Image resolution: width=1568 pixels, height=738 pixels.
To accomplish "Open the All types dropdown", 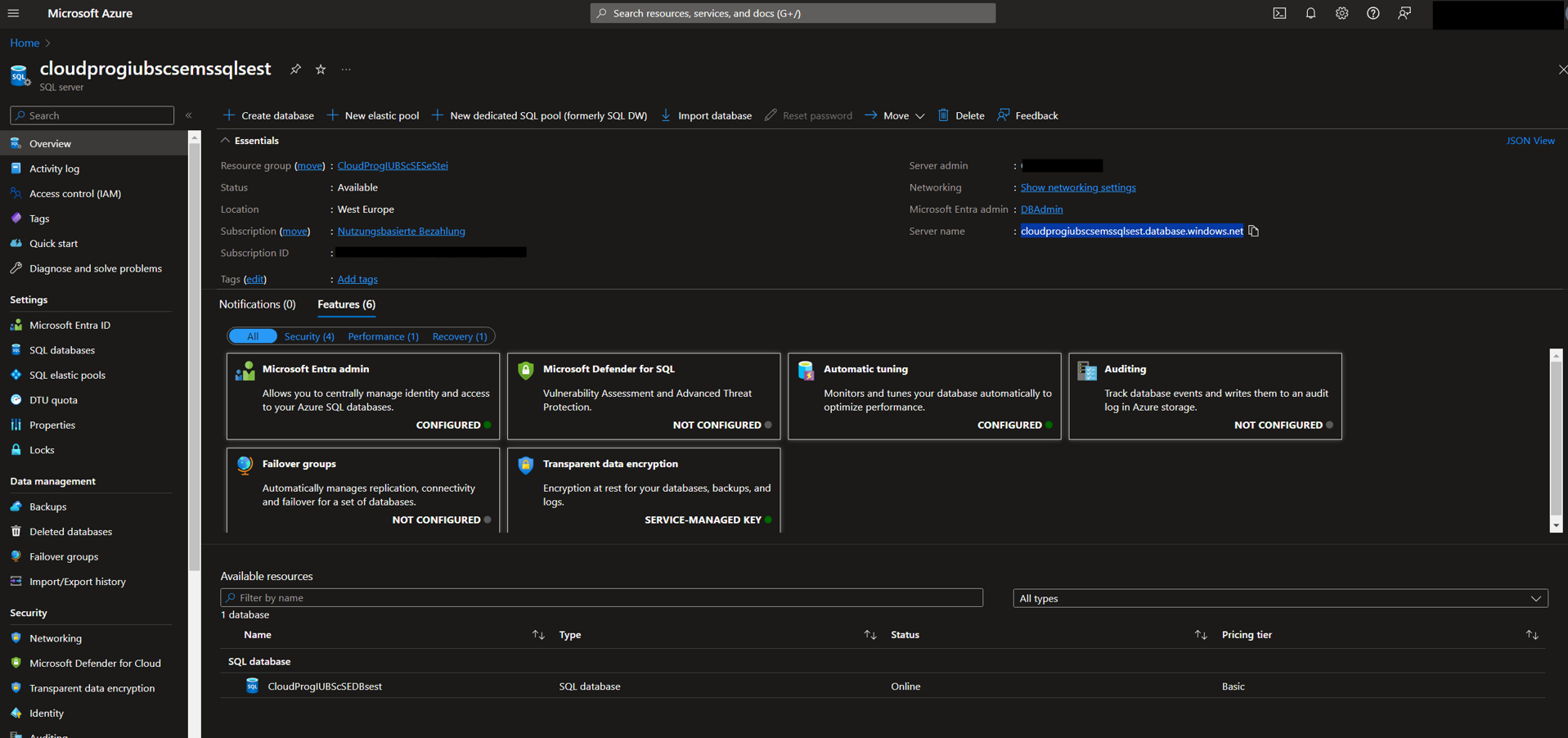I will (1280, 598).
